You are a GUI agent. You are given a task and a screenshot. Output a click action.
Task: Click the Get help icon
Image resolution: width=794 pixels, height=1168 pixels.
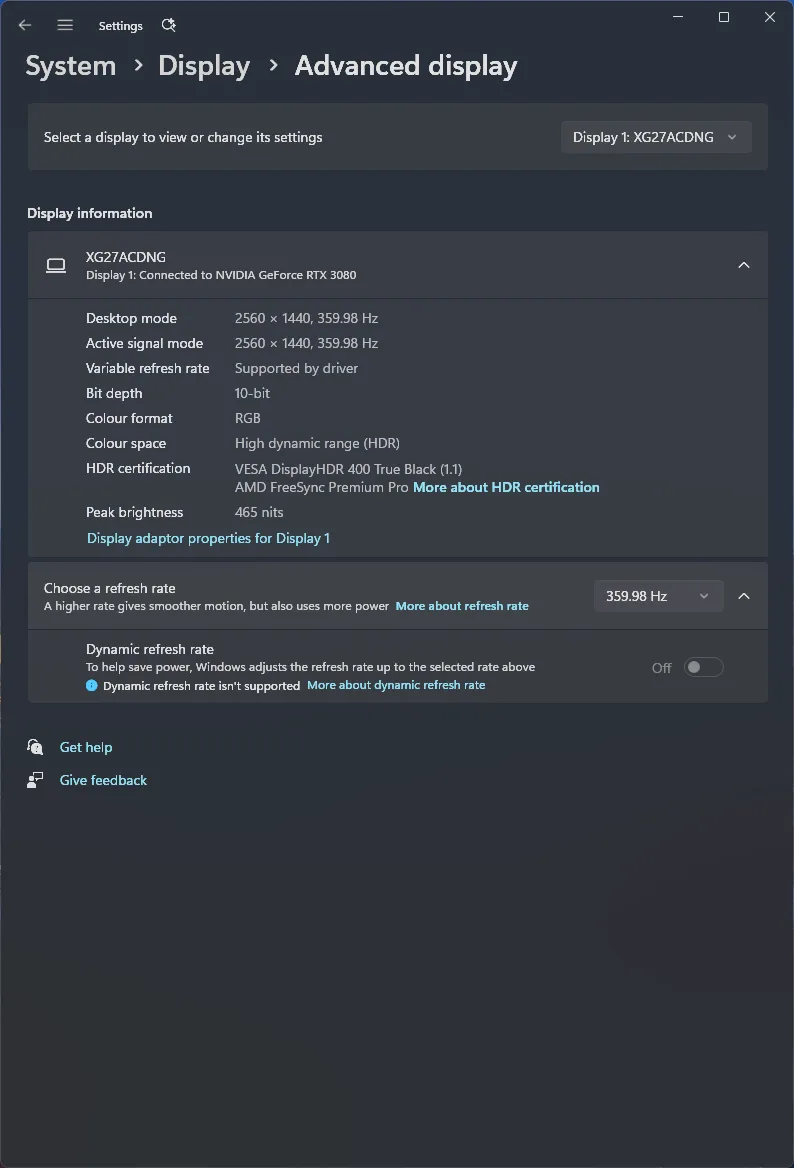click(35, 747)
